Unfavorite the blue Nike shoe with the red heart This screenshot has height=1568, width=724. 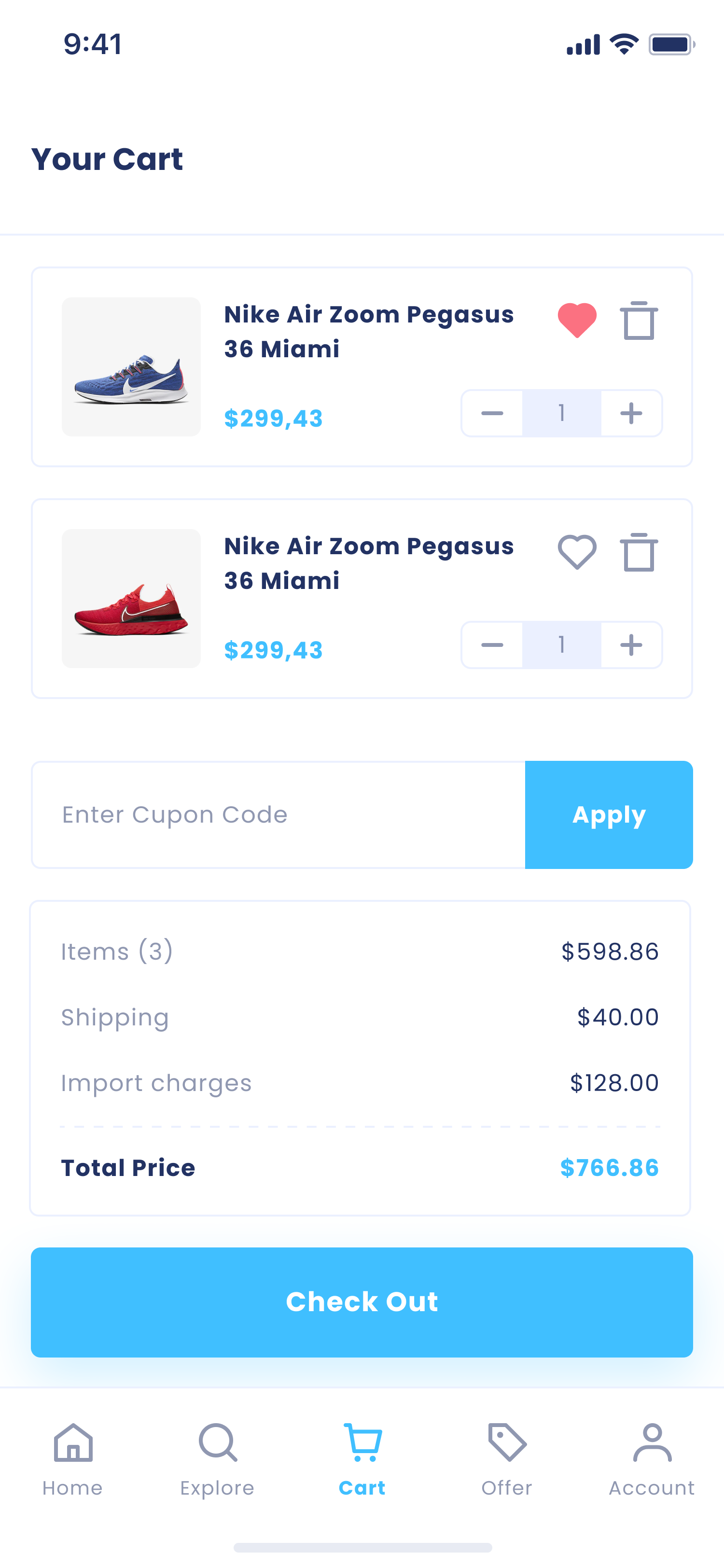[x=577, y=320]
